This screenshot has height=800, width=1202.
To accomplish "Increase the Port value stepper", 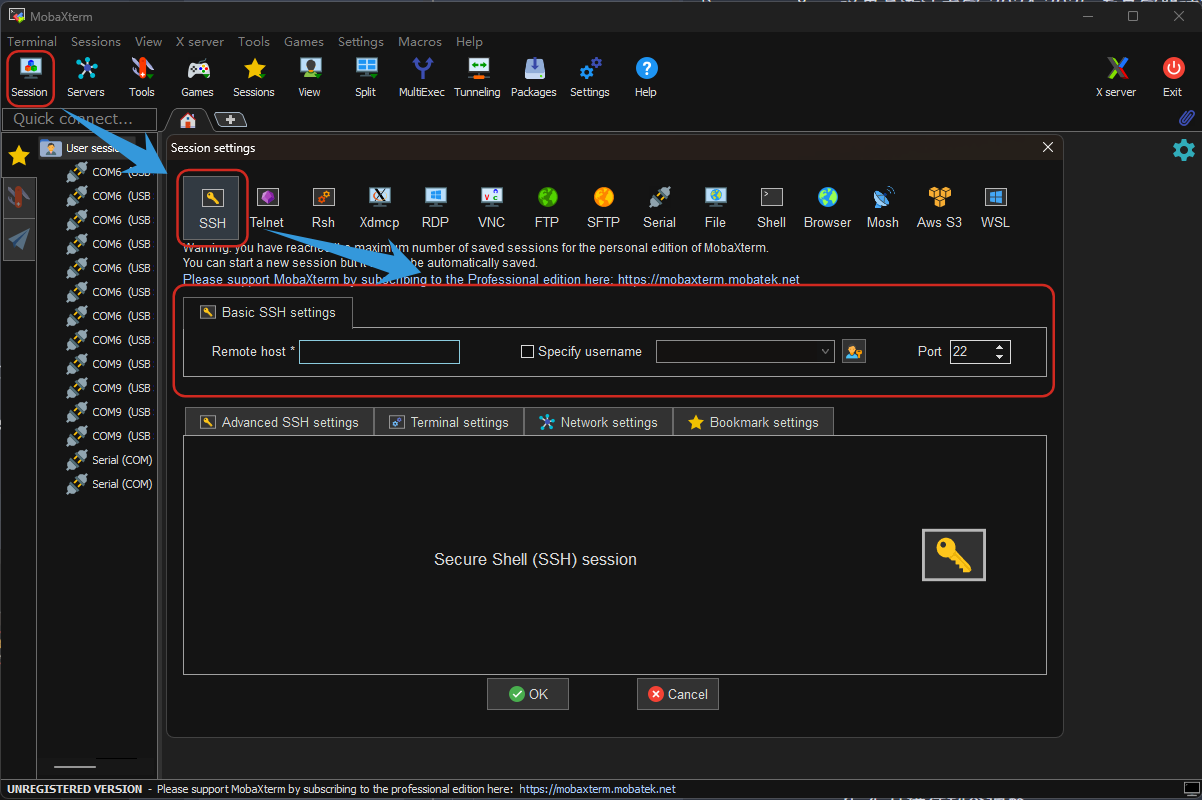I will 1001,346.
